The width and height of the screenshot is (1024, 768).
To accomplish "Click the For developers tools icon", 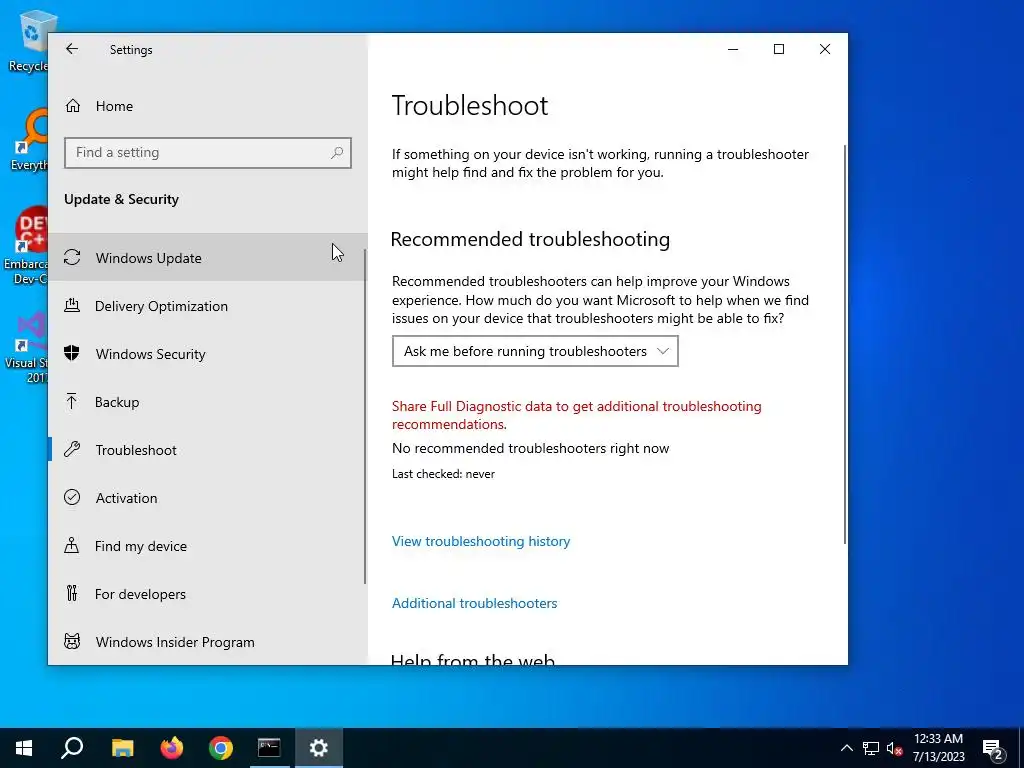I will click(72, 593).
